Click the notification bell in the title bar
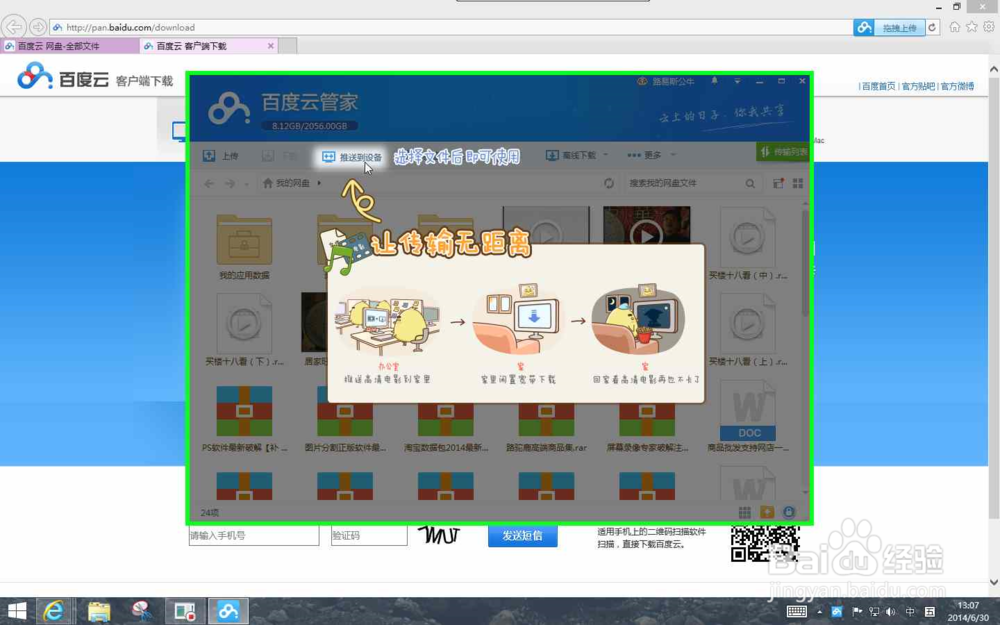Screen dimensions: 1000x625 click(x=714, y=80)
